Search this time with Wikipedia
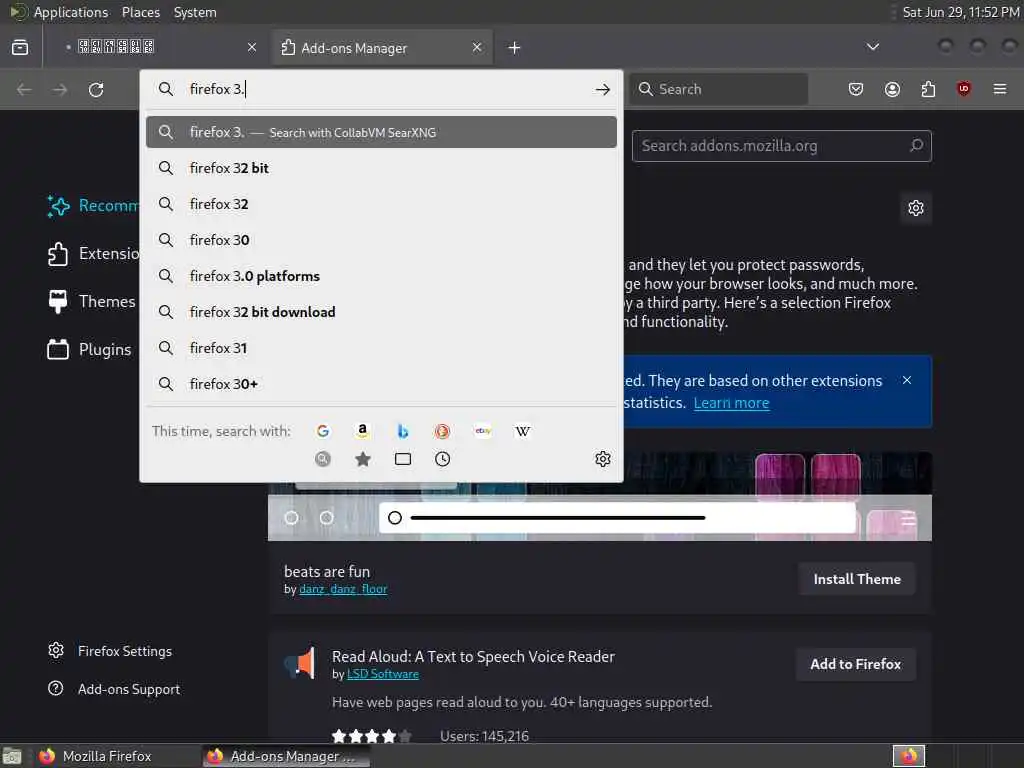1024x768 pixels. pyautogui.click(x=522, y=431)
